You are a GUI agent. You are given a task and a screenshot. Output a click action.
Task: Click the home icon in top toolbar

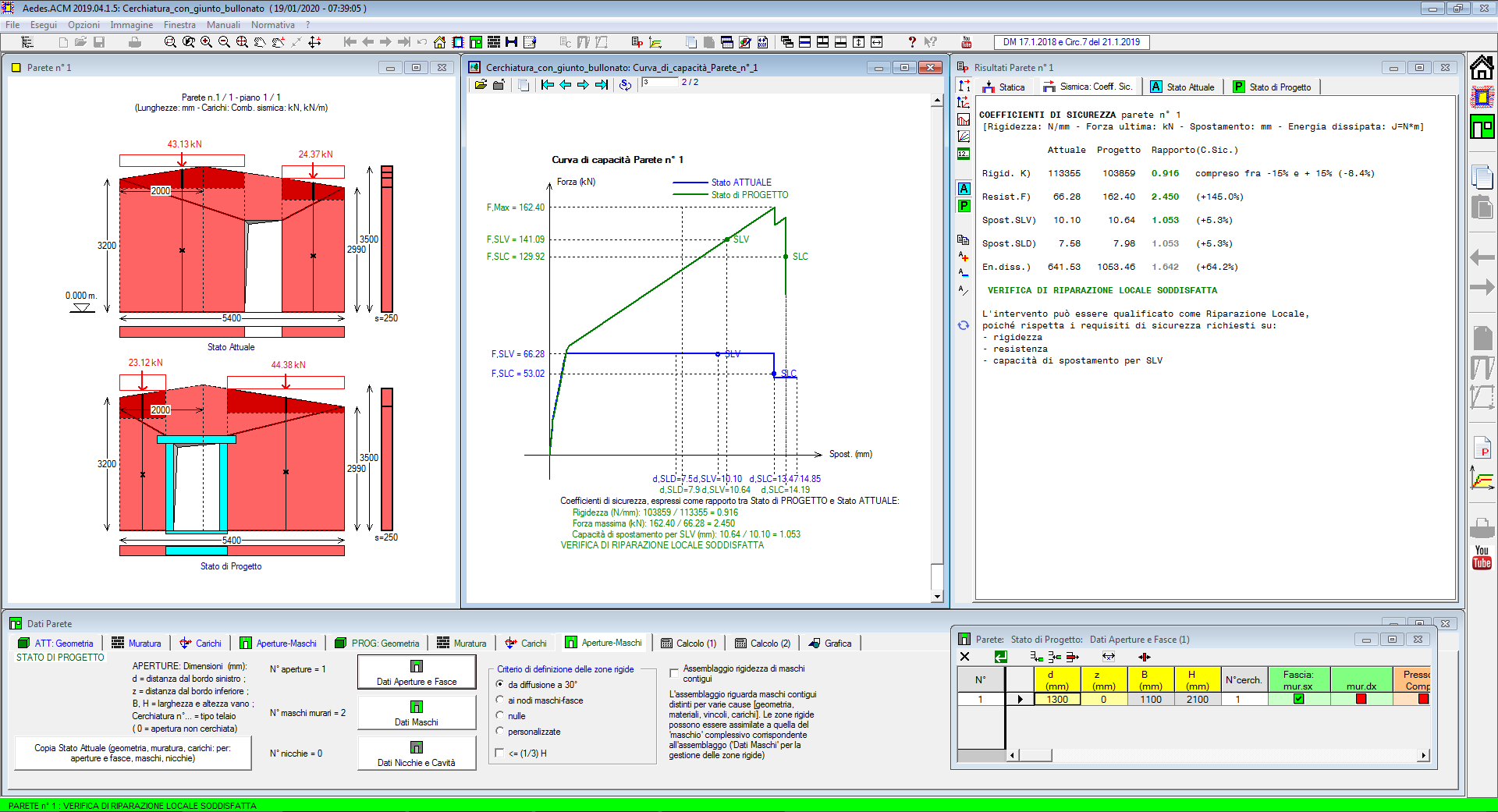[440, 42]
